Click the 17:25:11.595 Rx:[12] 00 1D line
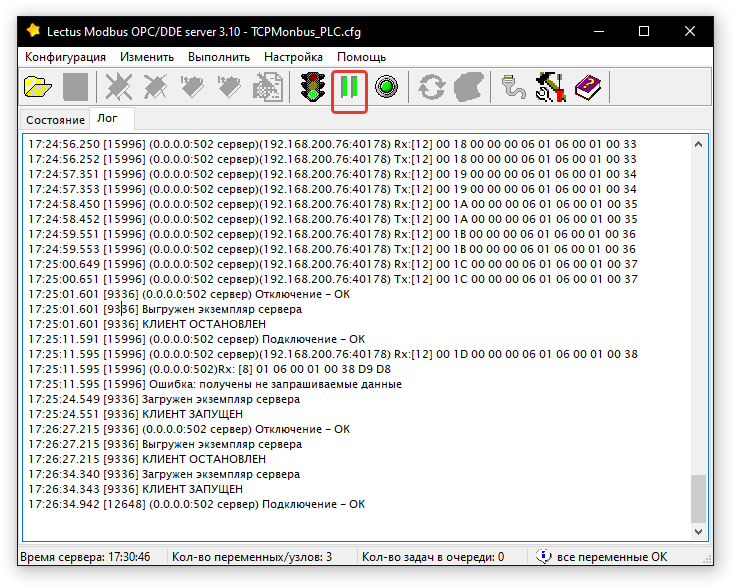Viewport: 735px width, 588px height. (333, 354)
